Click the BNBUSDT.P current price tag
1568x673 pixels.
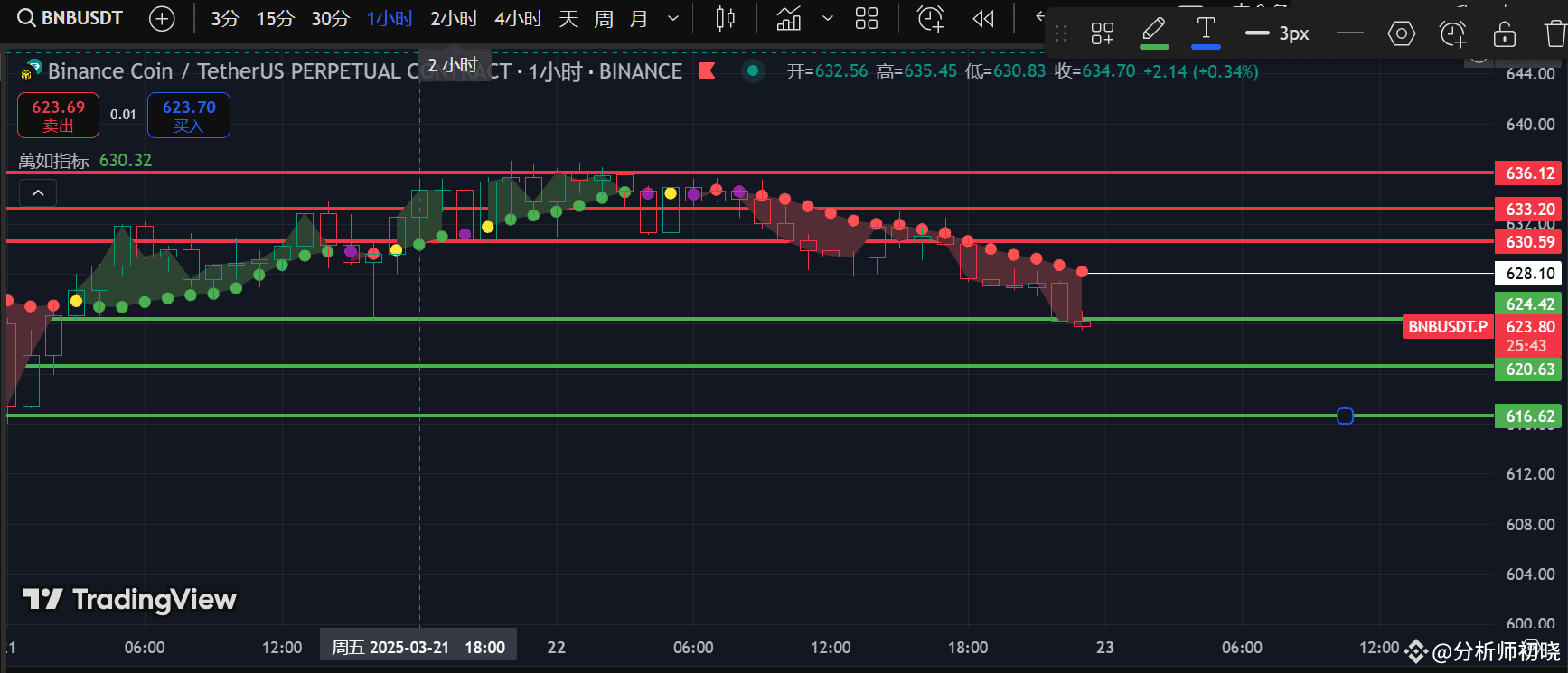tap(1448, 327)
